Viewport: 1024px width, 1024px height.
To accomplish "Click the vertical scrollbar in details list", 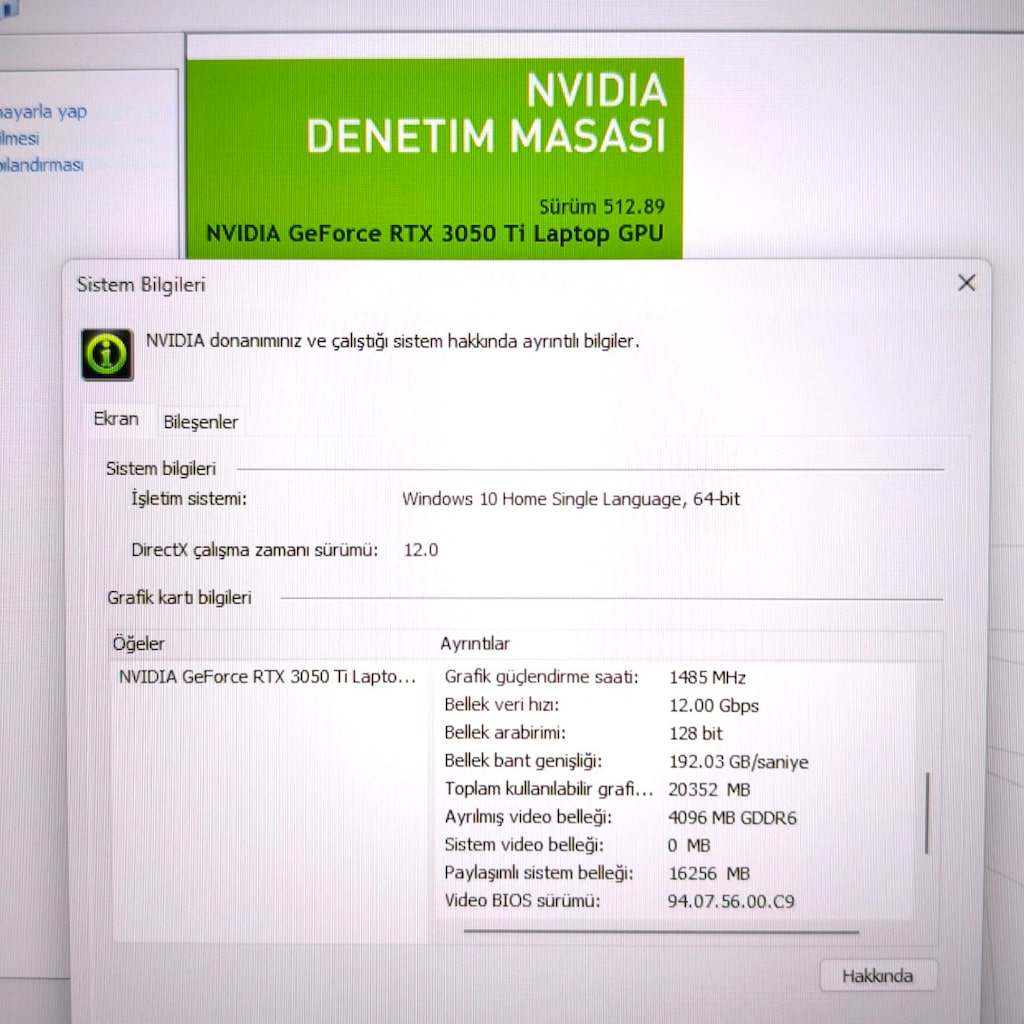I will (x=926, y=813).
